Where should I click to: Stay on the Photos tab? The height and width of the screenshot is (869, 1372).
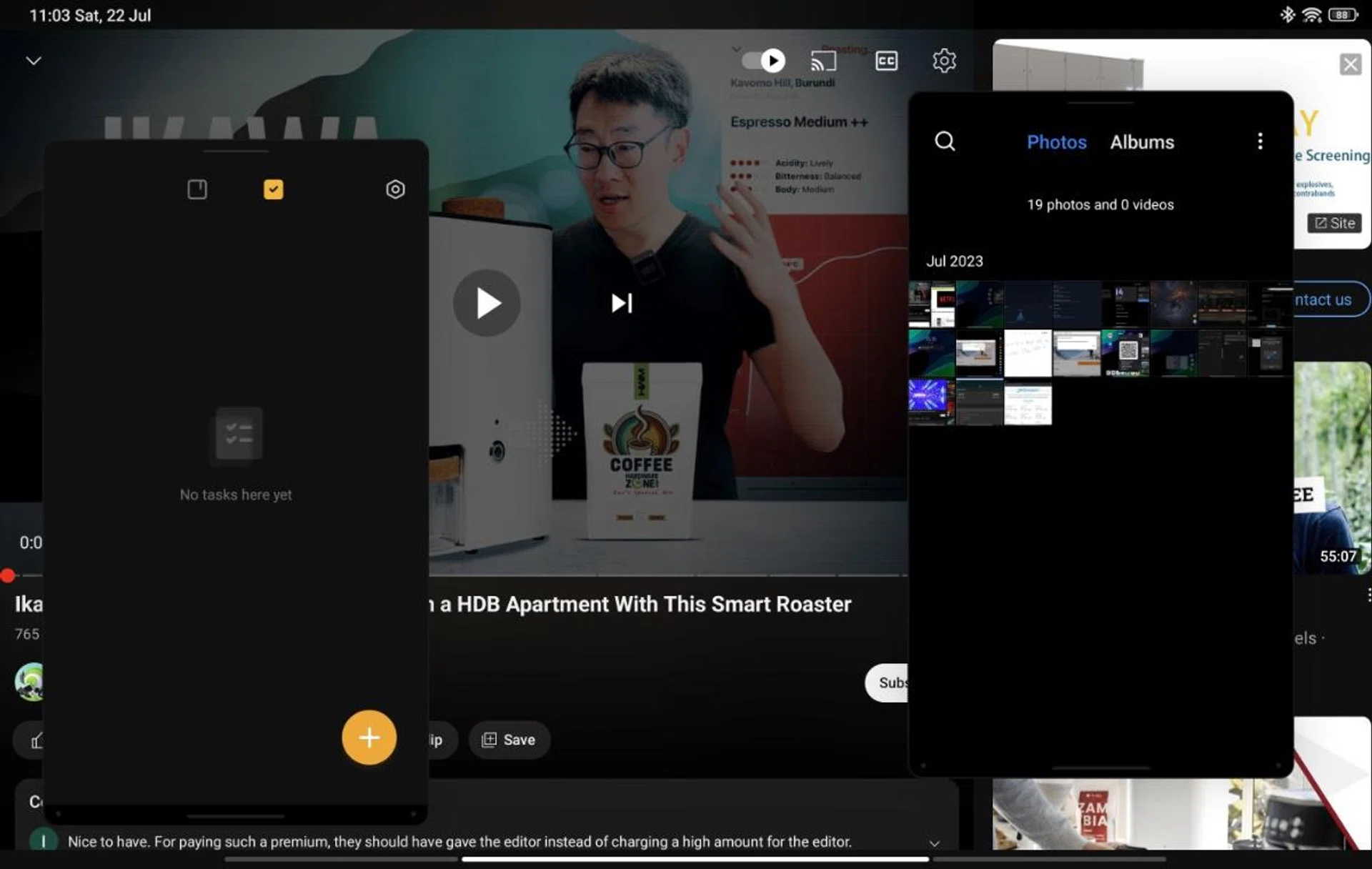click(x=1057, y=141)
